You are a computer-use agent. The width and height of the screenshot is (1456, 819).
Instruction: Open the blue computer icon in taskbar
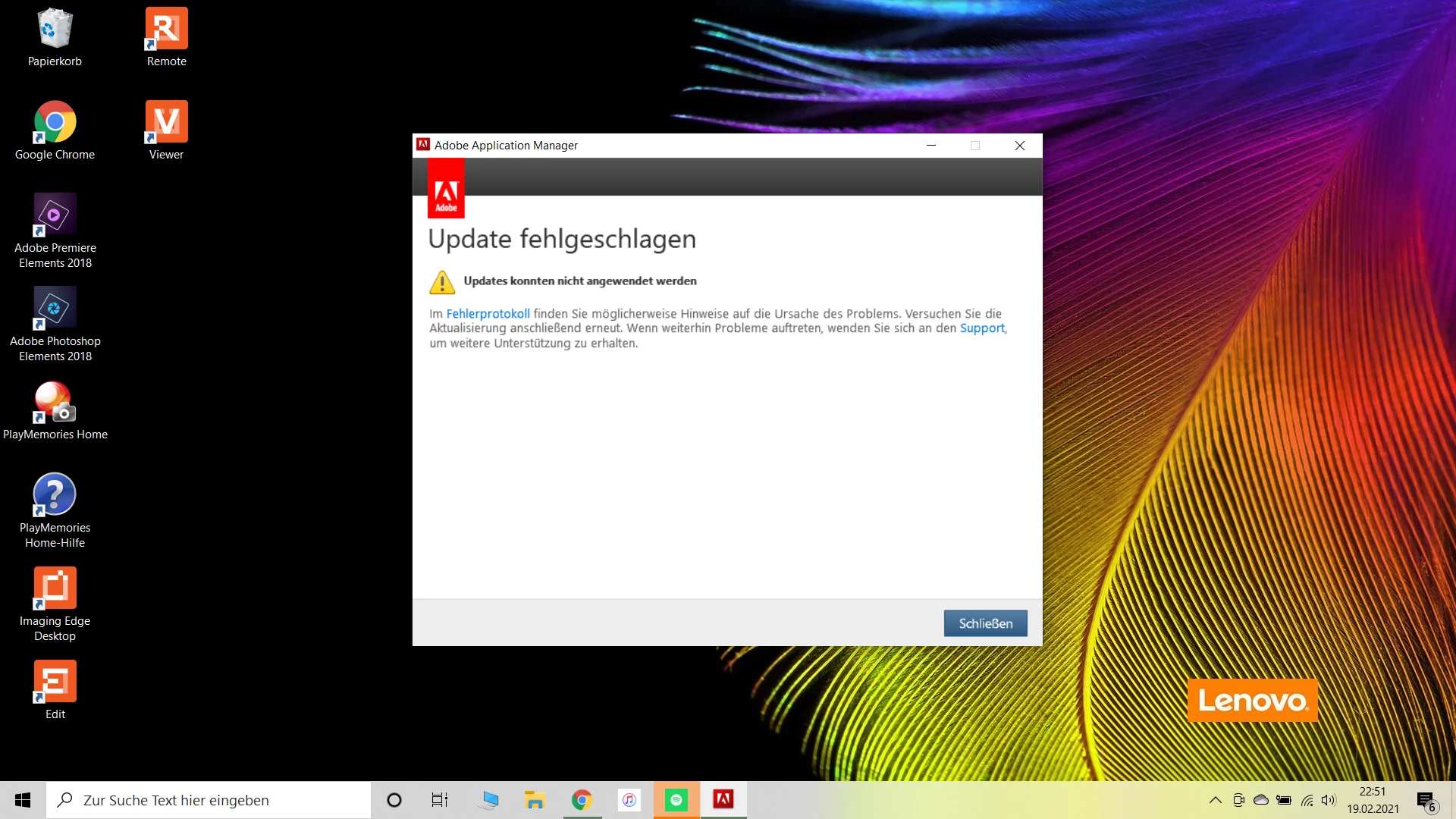click(x=489, y=800)
